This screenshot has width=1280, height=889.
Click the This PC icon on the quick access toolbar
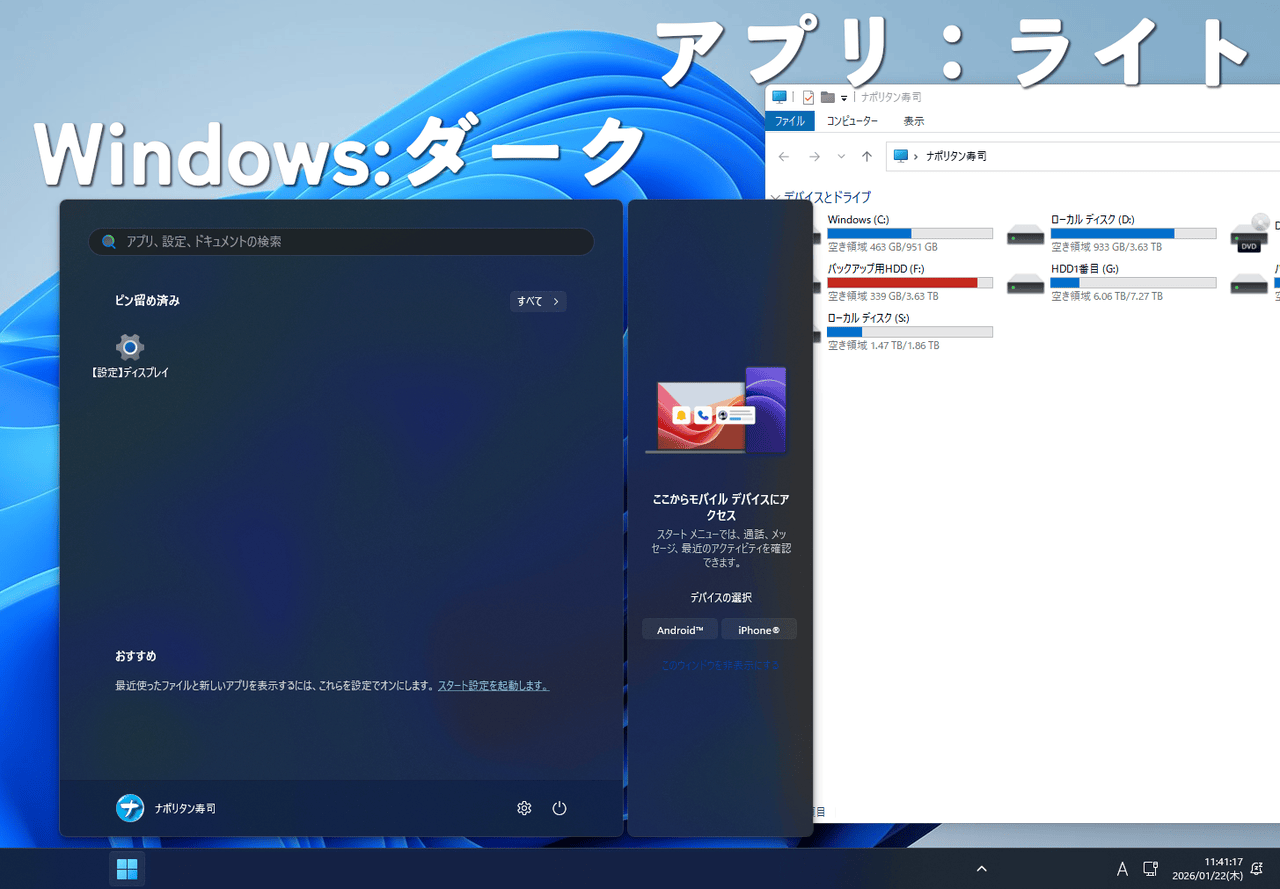pos(779,97)
